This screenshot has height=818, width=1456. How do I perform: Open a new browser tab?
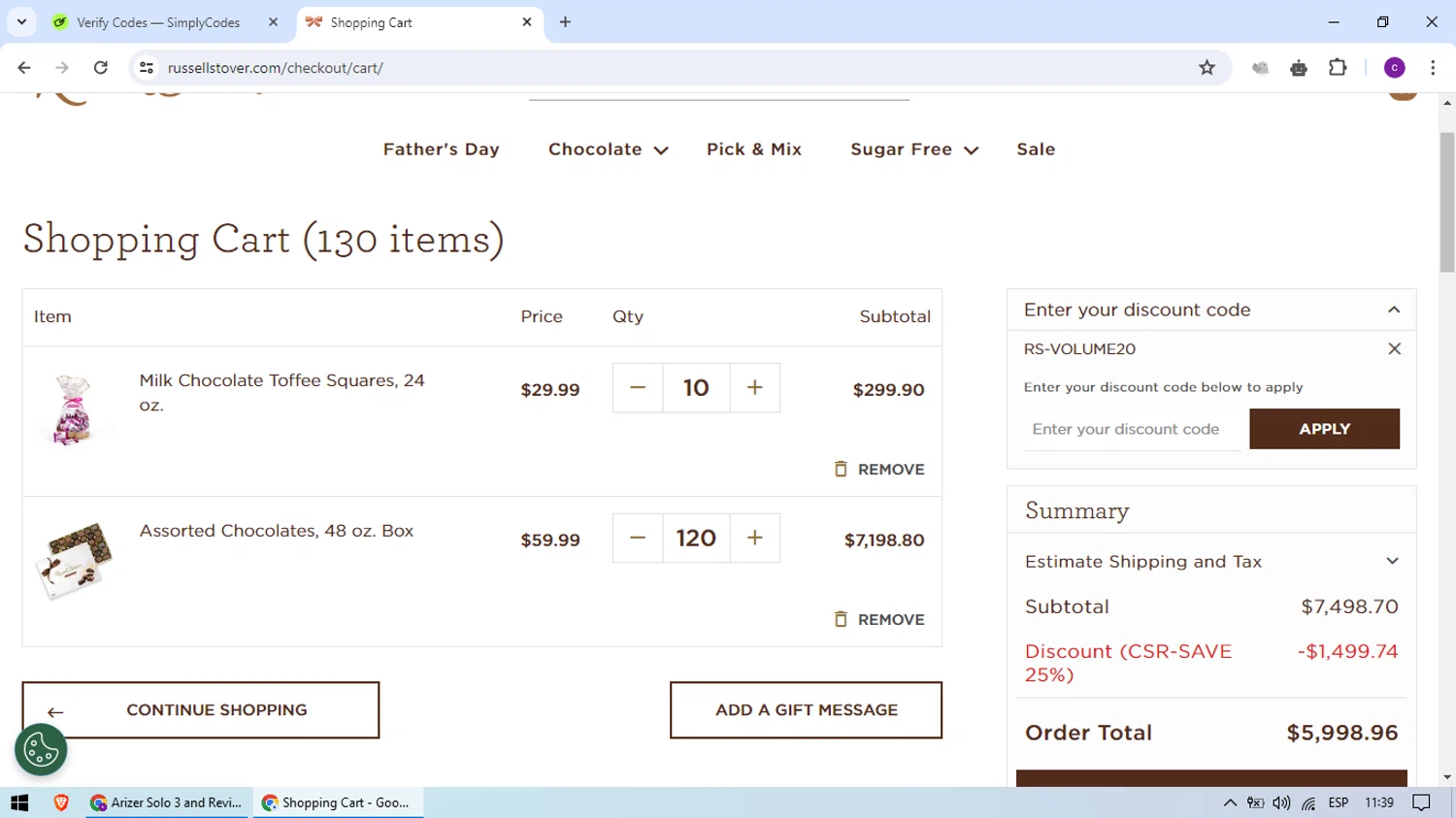pyautogui.click(x=565, y=22)
